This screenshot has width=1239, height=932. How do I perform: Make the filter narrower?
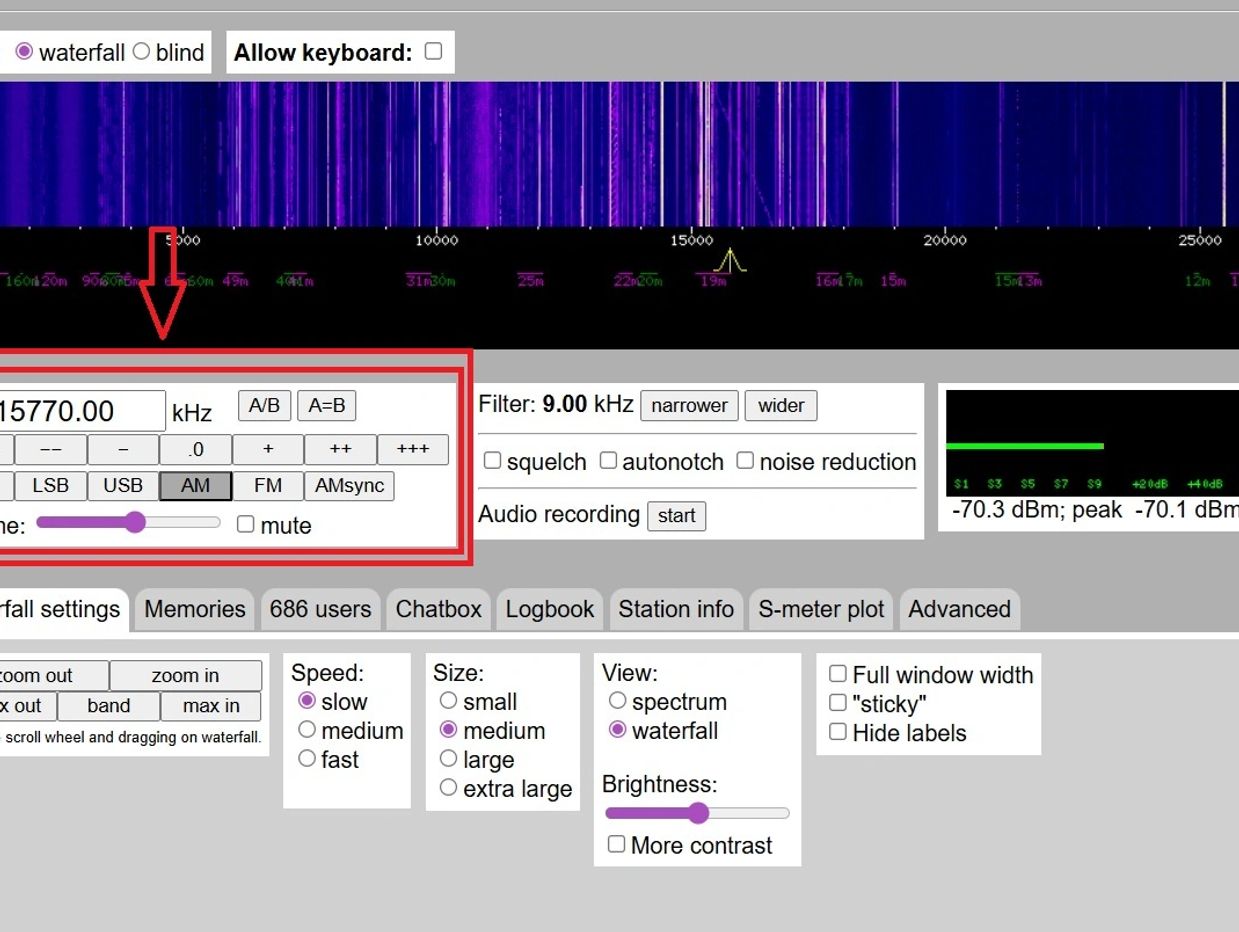coord(689,406)
